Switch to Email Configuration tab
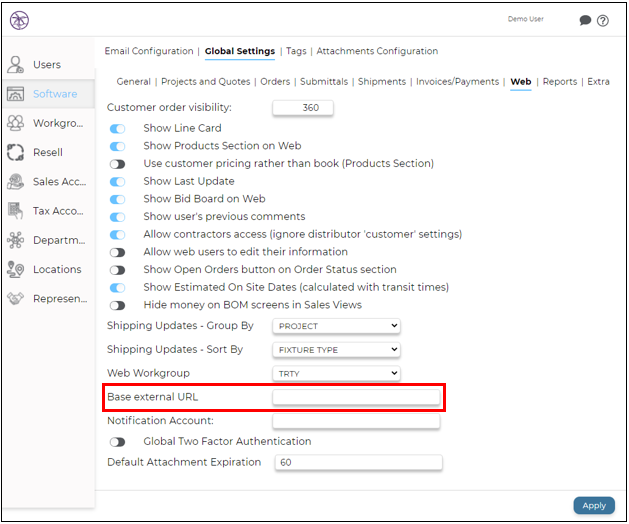Screen dimensions: 629x524 click(x=149, y=51)
